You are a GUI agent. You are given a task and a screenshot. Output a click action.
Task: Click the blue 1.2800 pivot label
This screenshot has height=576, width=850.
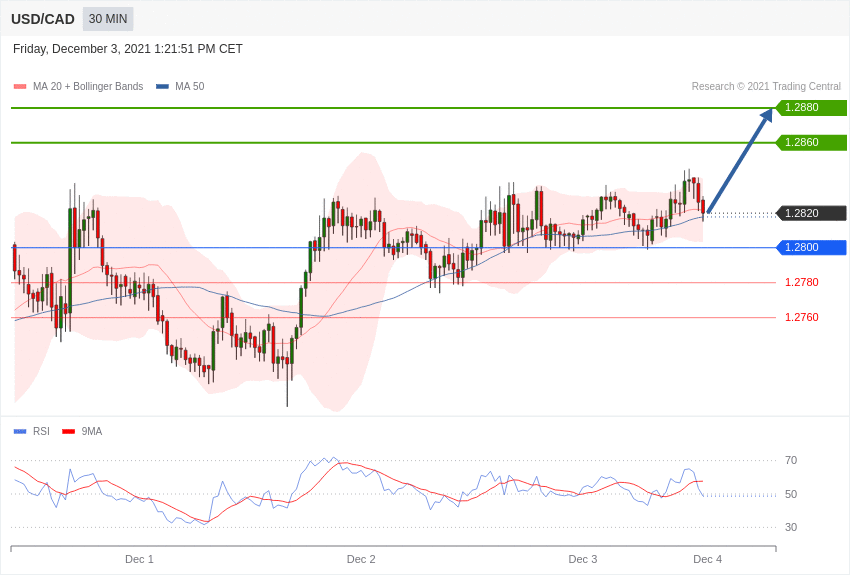point(811,248)
